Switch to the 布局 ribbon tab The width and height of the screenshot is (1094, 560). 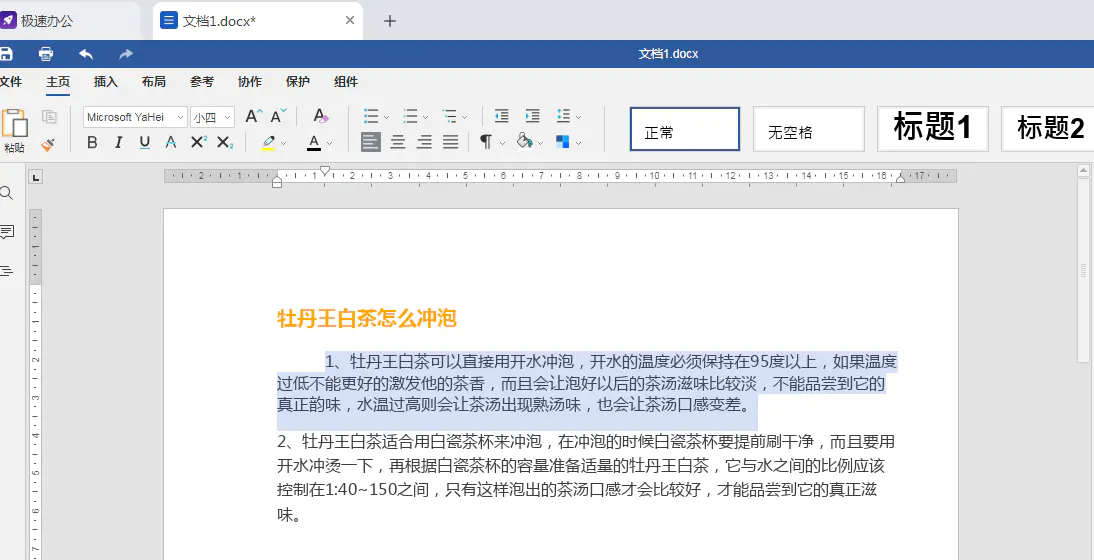(x=153, y=82)
